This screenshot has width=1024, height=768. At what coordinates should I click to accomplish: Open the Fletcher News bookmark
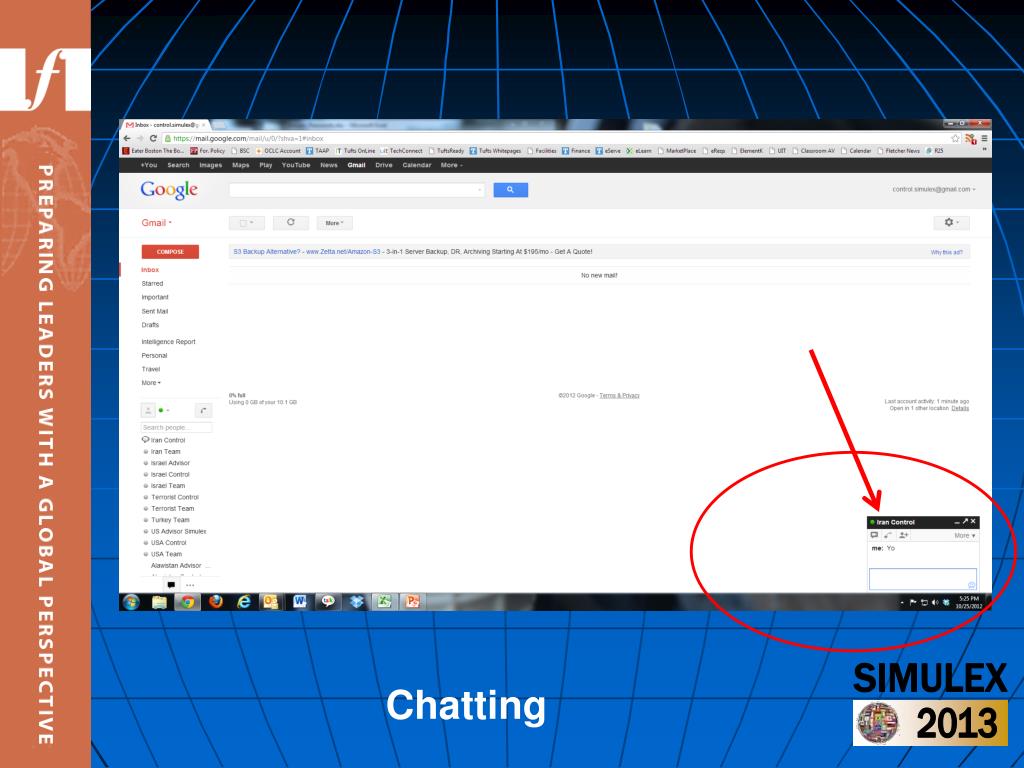898,151
